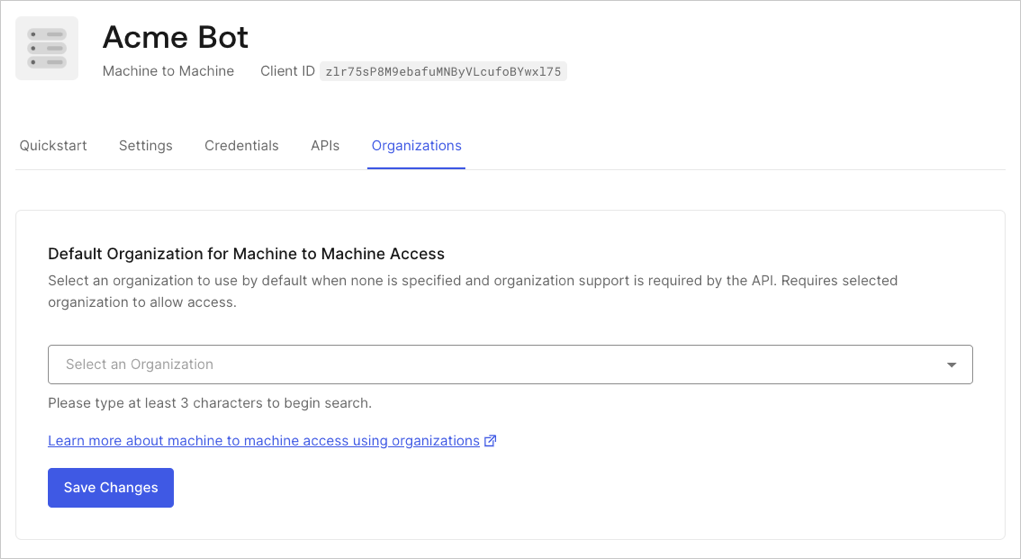This screenshot has width=1021, height=559.
Task: Focus the Select an Organization search field
Action: (x=510, y=365)
